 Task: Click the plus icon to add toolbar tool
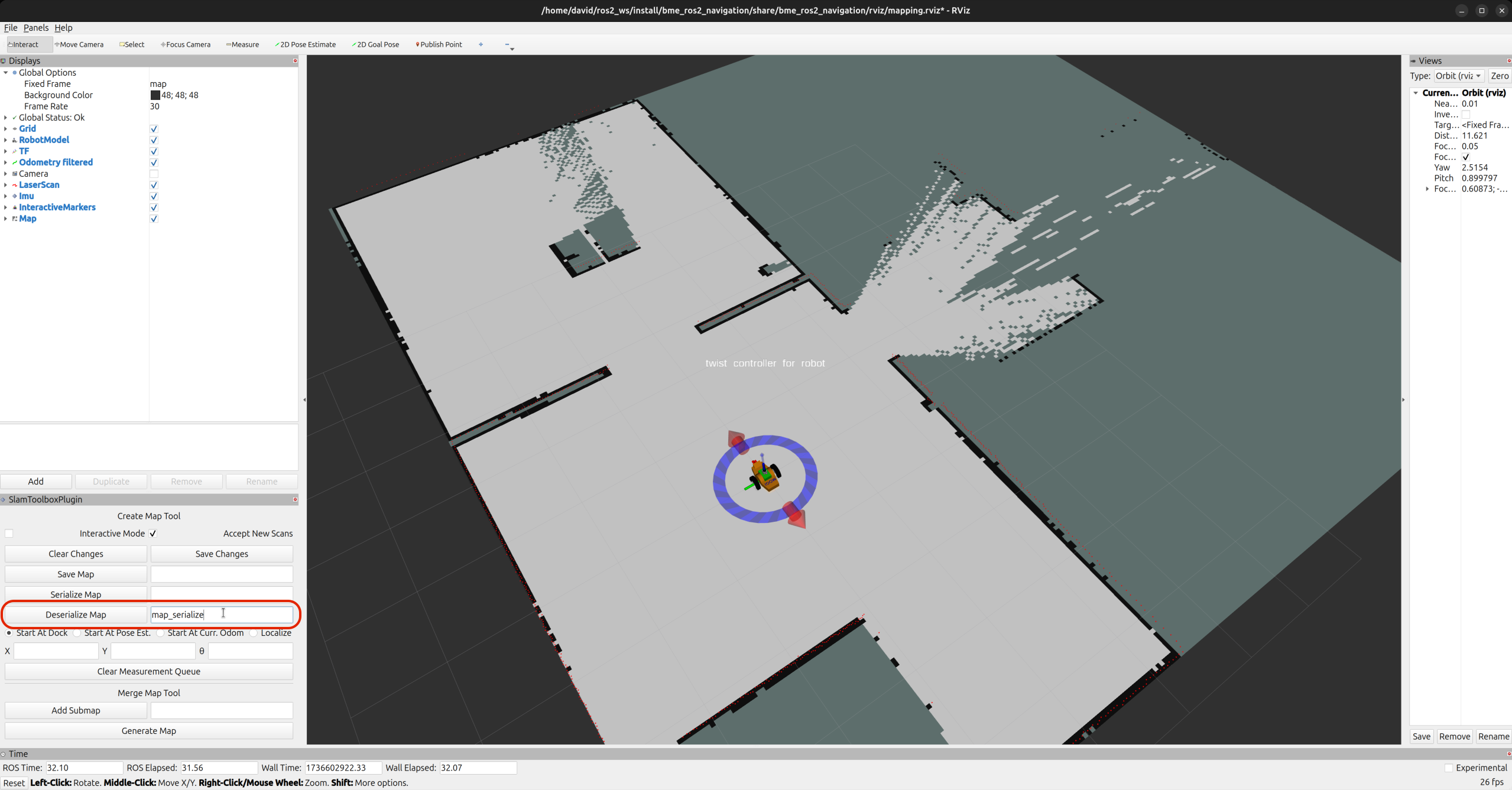pyautogui.click(x=481, y=44)
